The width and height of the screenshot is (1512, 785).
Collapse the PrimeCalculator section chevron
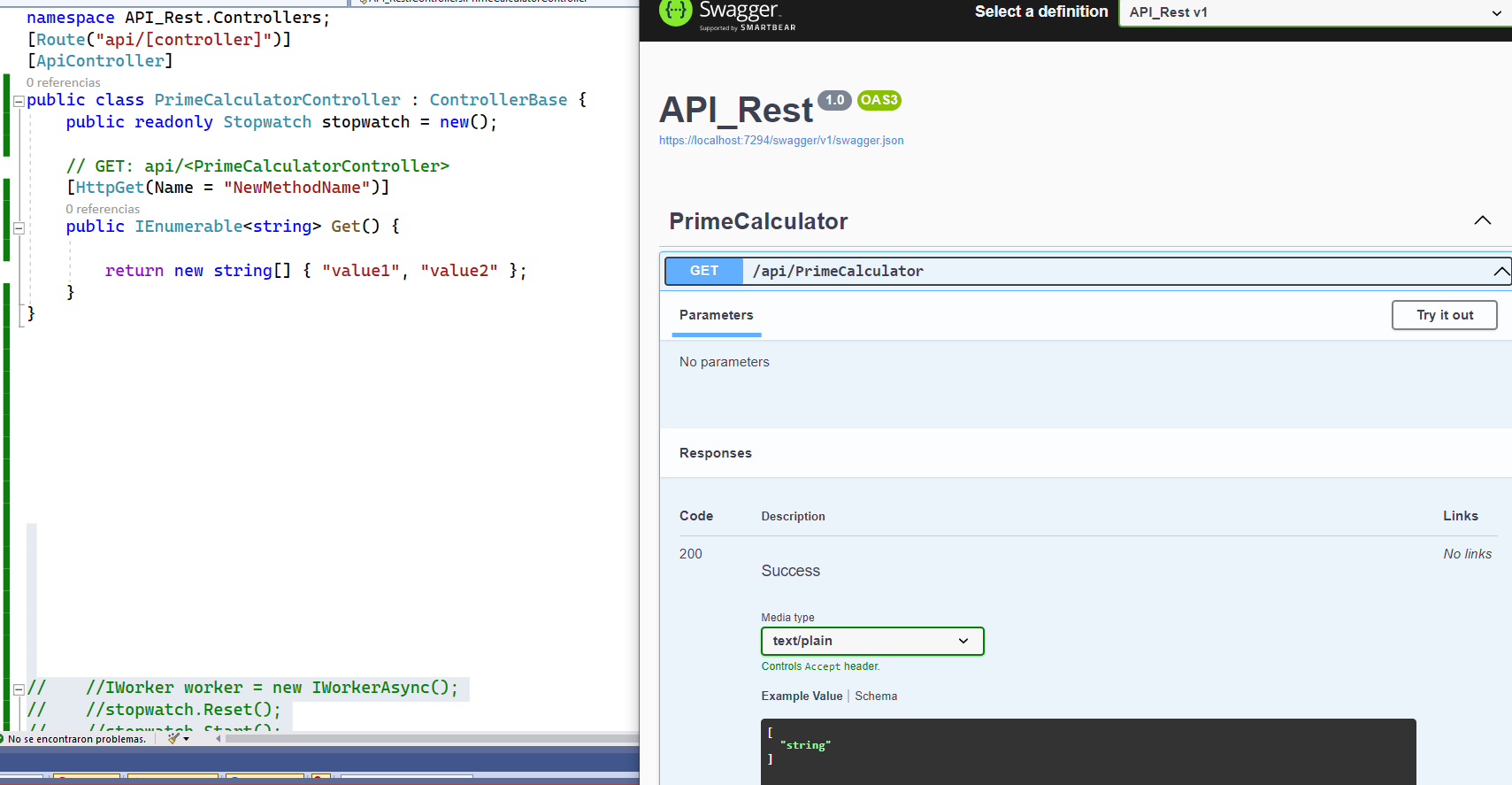pos(1483,220)
